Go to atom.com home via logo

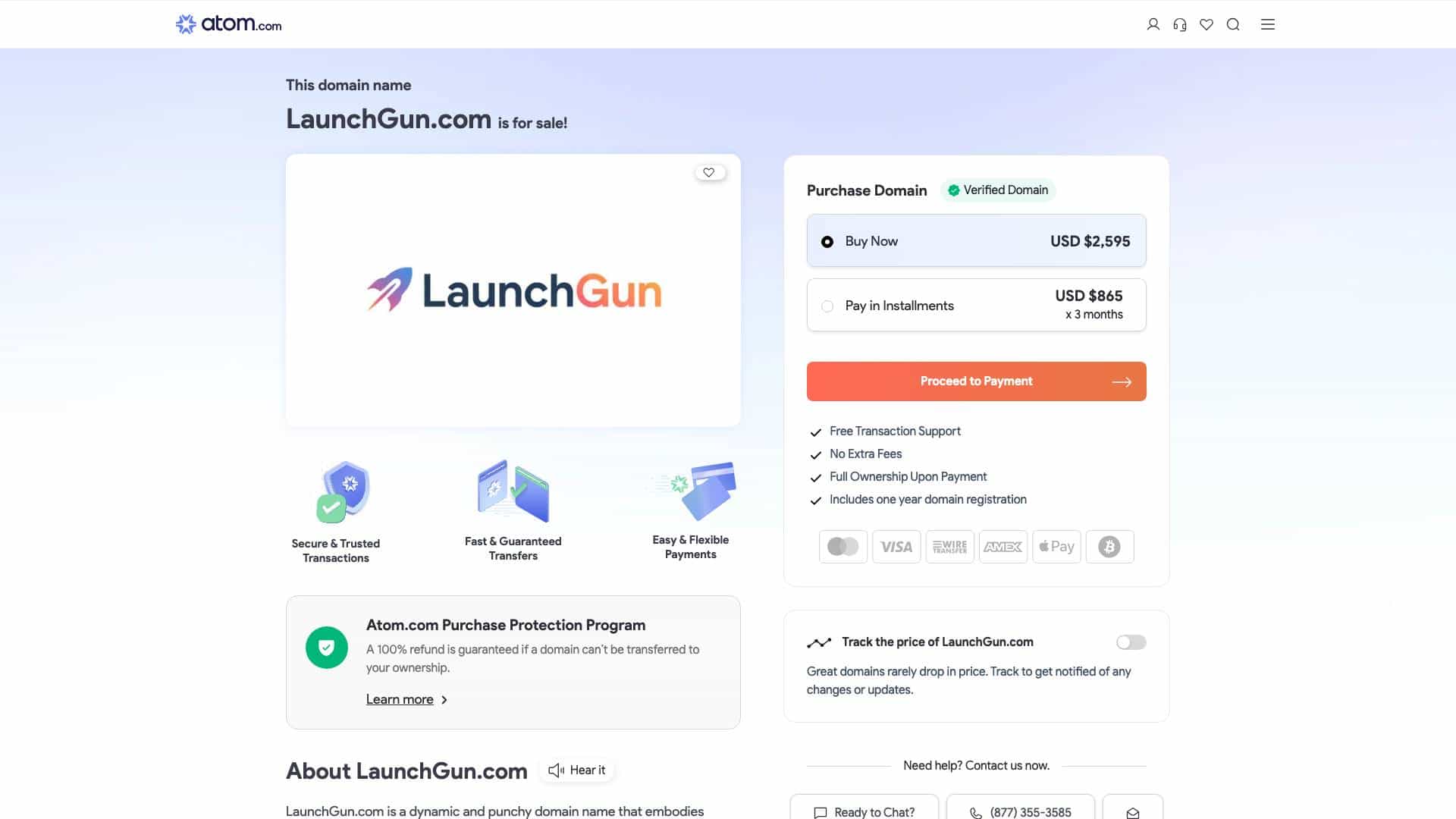[x=228, y=24]
